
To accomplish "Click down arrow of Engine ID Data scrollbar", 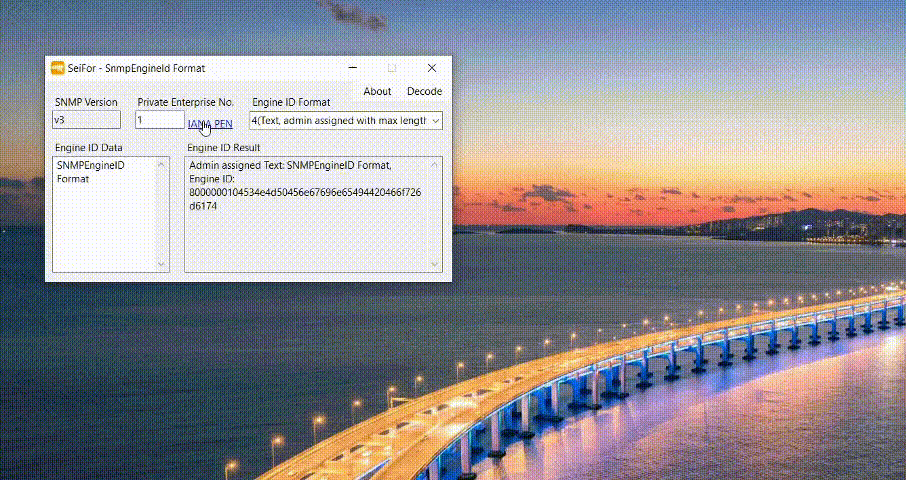I will click(161, 265).
